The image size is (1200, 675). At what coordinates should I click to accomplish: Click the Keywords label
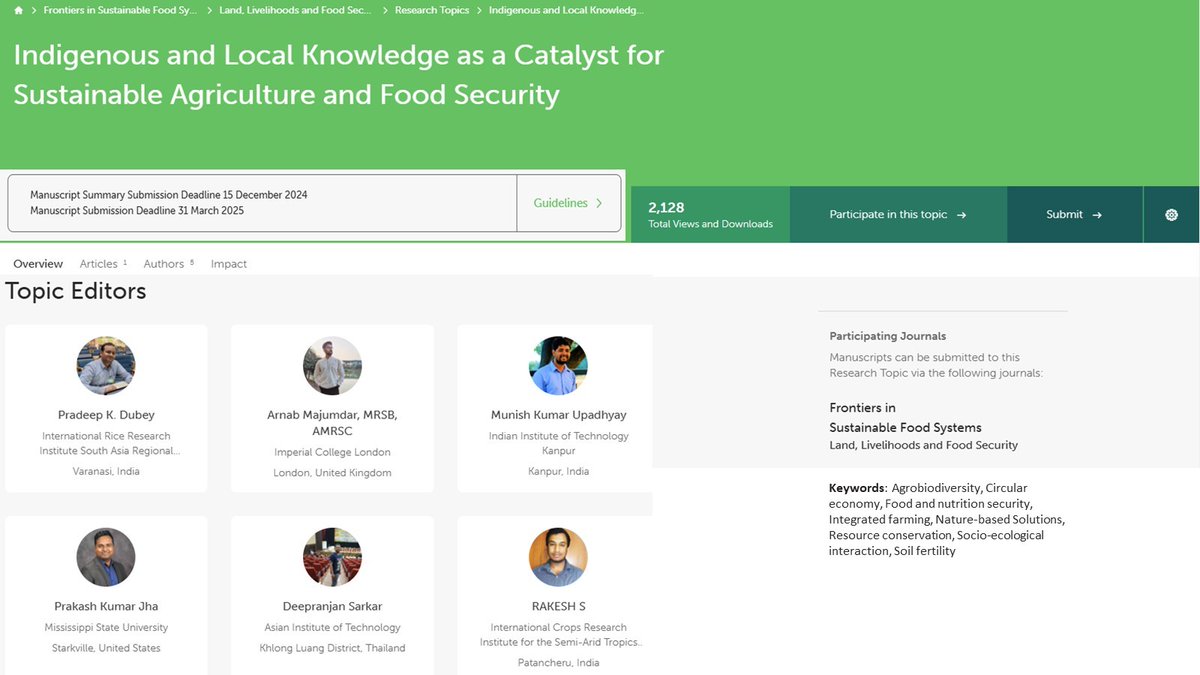point(857,488)
